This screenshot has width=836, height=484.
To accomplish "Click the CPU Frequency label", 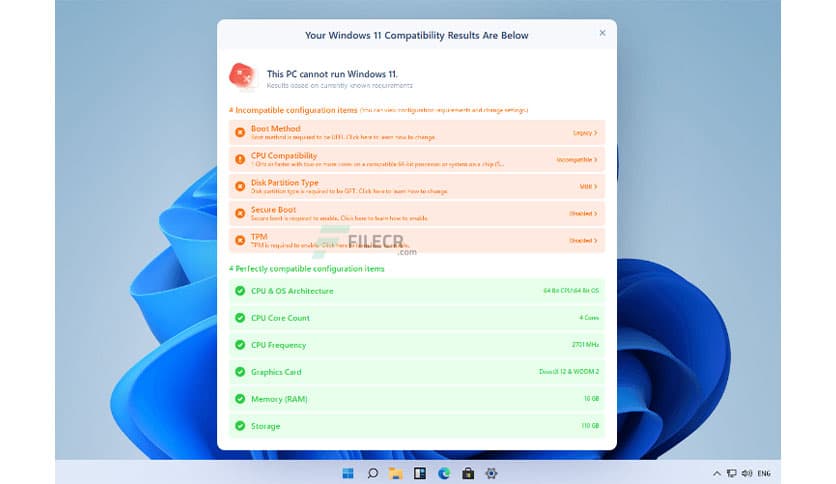I will coord(278,345).
